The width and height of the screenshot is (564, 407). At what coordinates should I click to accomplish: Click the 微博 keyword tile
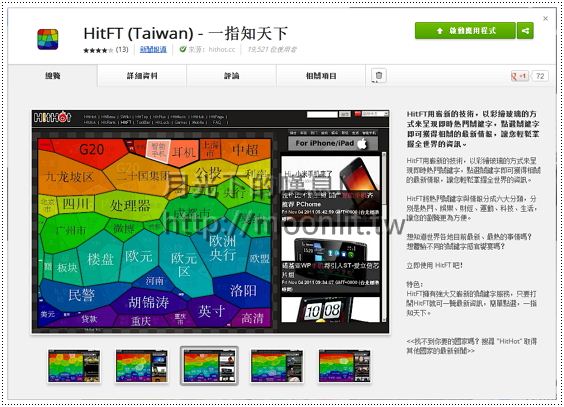click(123, 228)
